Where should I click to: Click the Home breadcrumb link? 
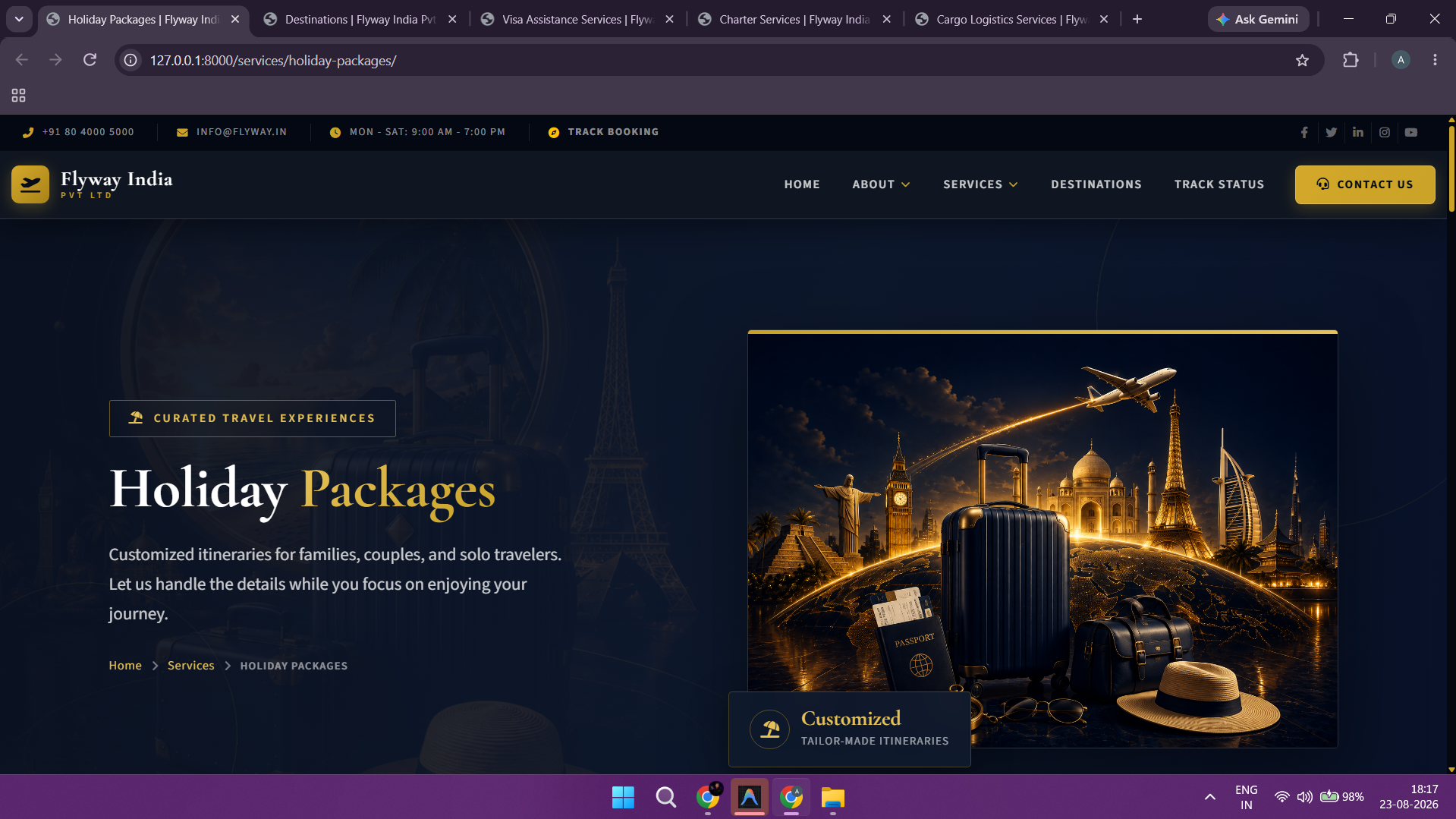[x=125, y=666]
